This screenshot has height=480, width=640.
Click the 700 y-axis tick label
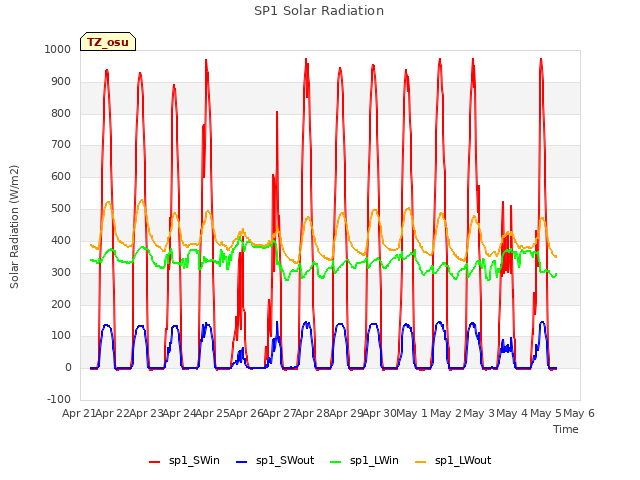tap(61, 144)
